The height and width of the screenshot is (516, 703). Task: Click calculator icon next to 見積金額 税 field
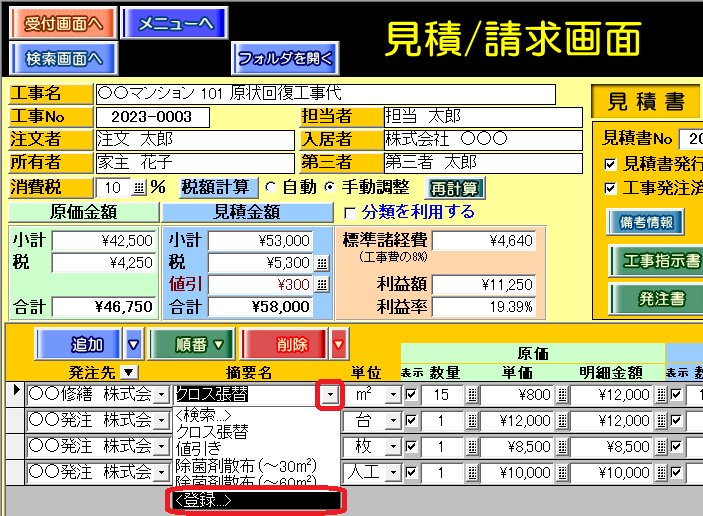point(321,262)
